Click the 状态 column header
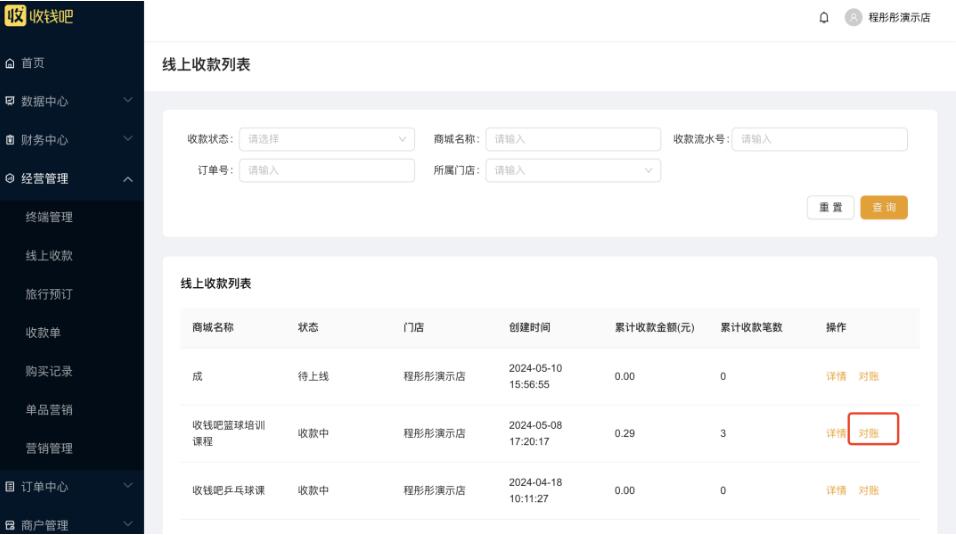956x535 pixels. 308,328
